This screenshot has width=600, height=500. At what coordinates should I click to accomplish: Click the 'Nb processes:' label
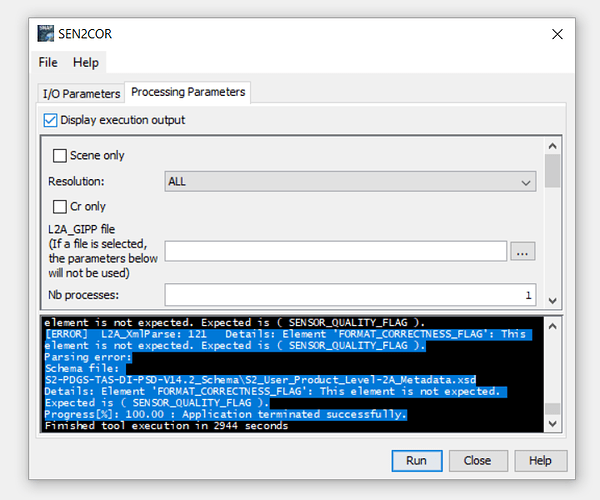tap(83, 295)
